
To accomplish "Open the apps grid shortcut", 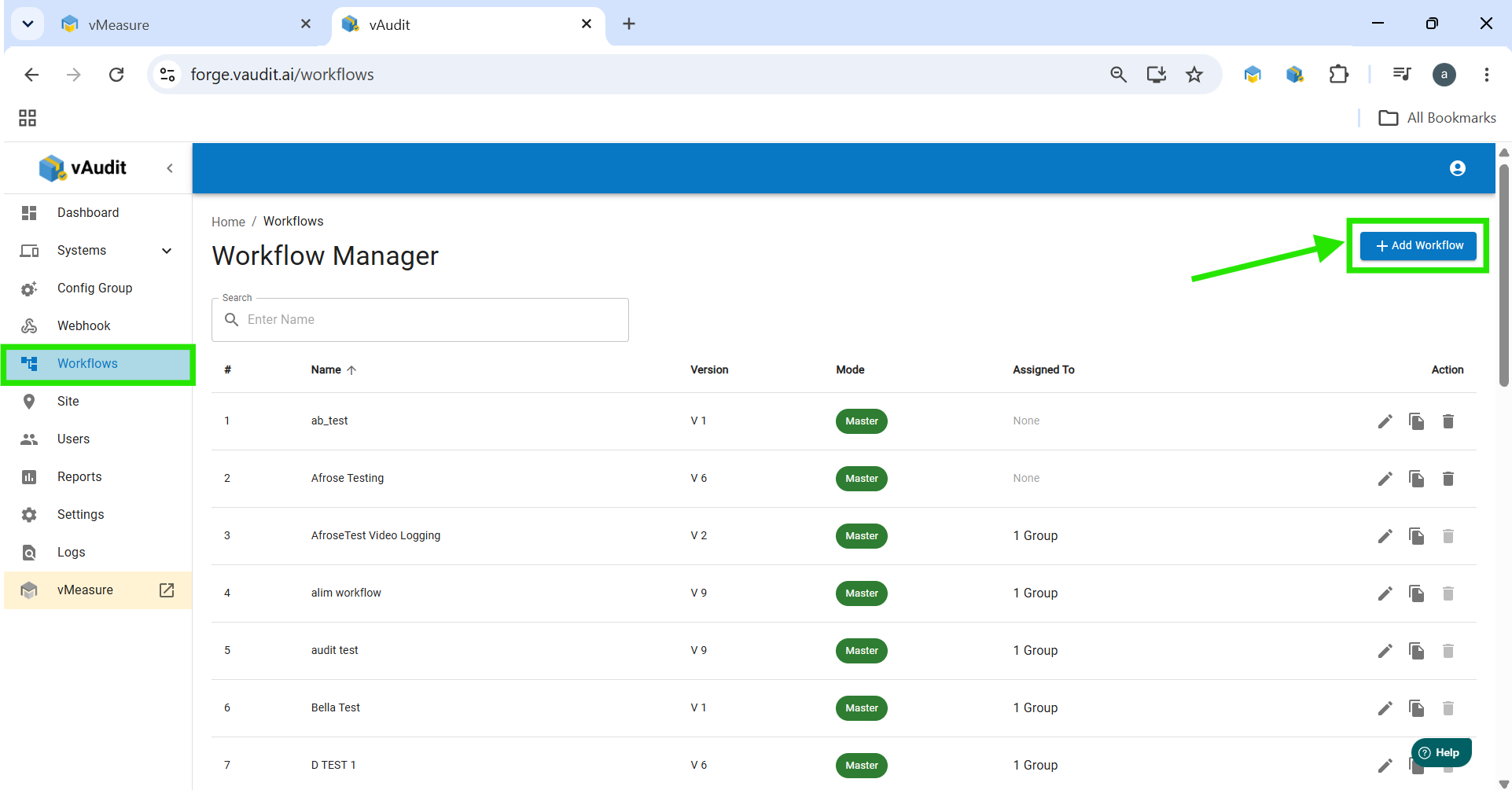I will coord(28,118).
